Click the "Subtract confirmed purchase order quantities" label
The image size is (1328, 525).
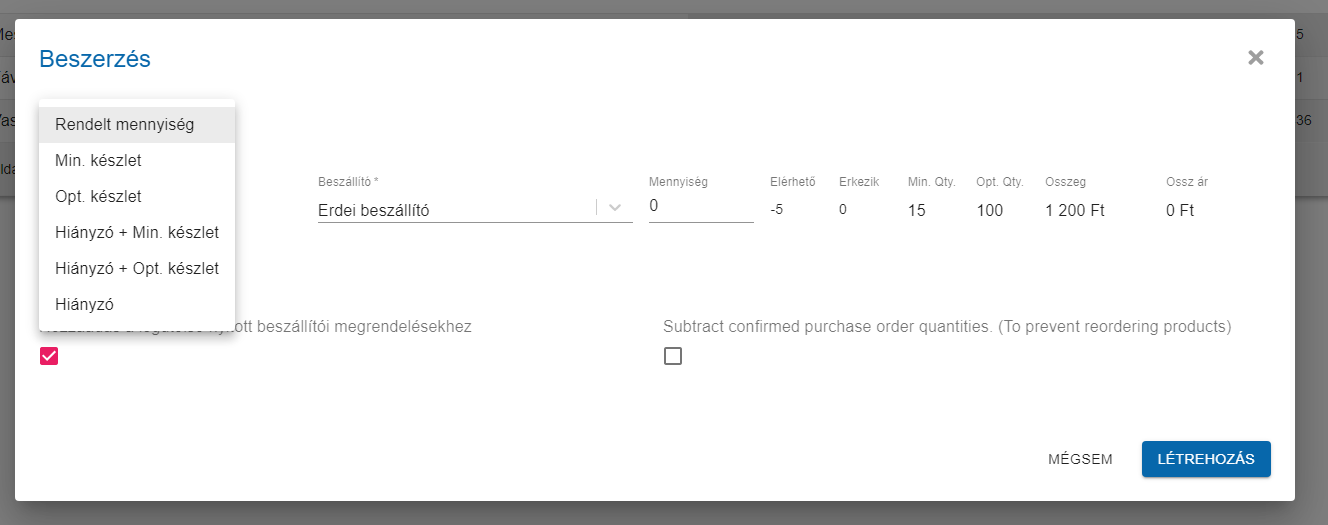(x=946, y=327)
